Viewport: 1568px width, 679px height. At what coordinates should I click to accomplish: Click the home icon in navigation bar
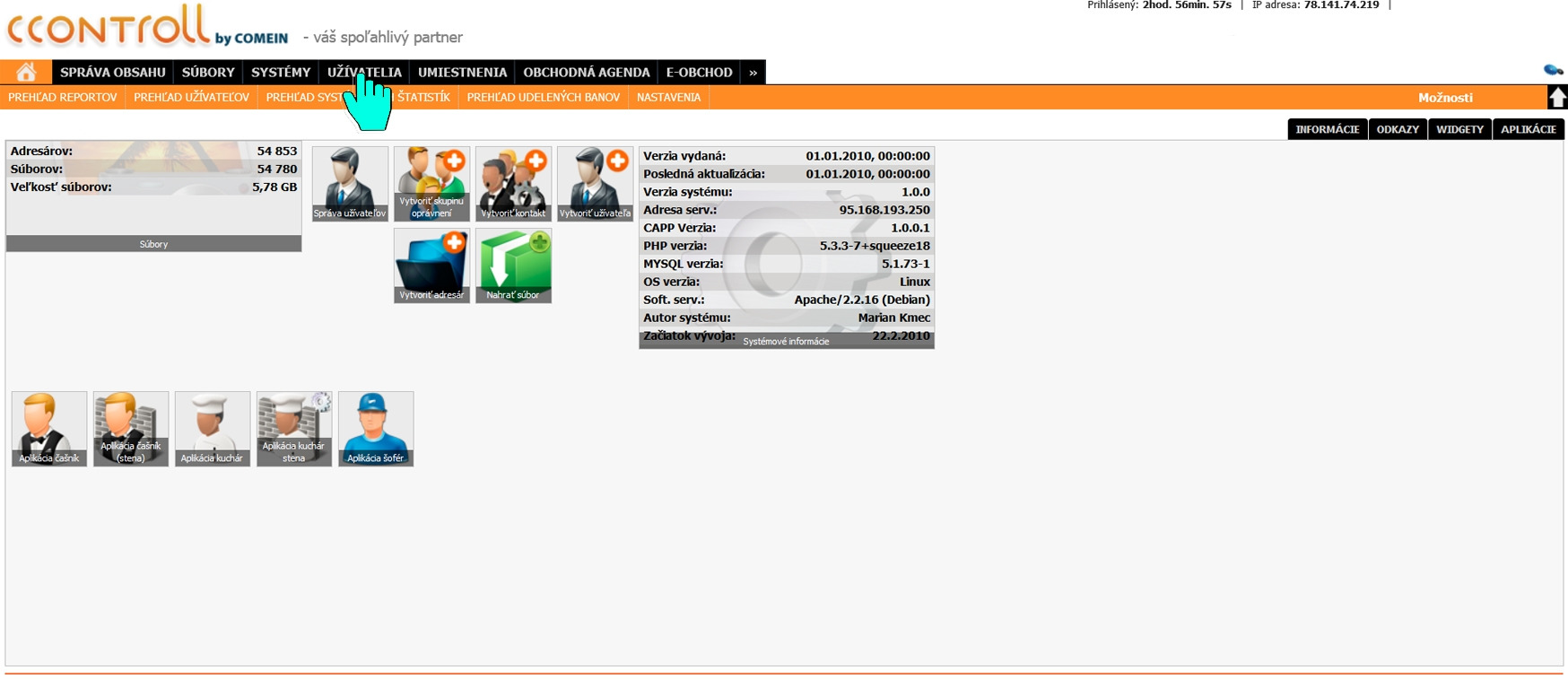[26, 72]
